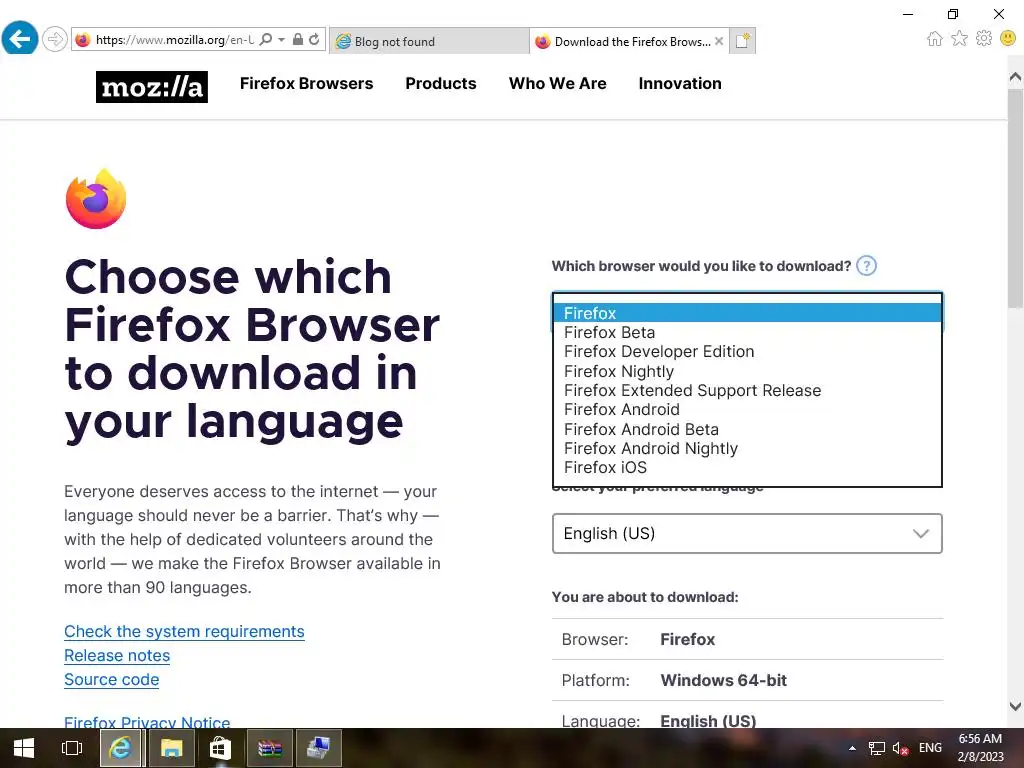Choose Firefox Developer Edition option
The width and height of the screenshot is (1024, 768).
pyautogui.click(x=747, y=351)
